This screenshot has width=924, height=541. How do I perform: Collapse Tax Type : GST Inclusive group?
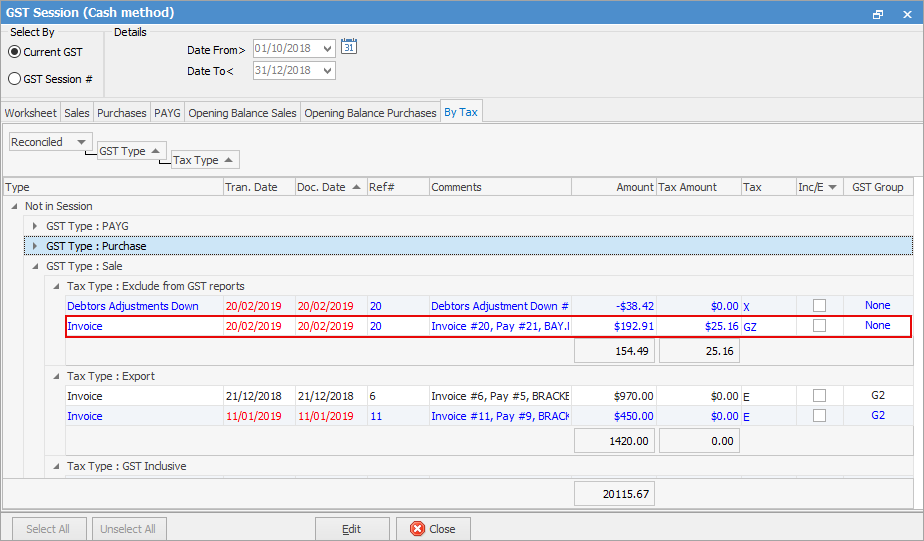(x=57, y=466)
